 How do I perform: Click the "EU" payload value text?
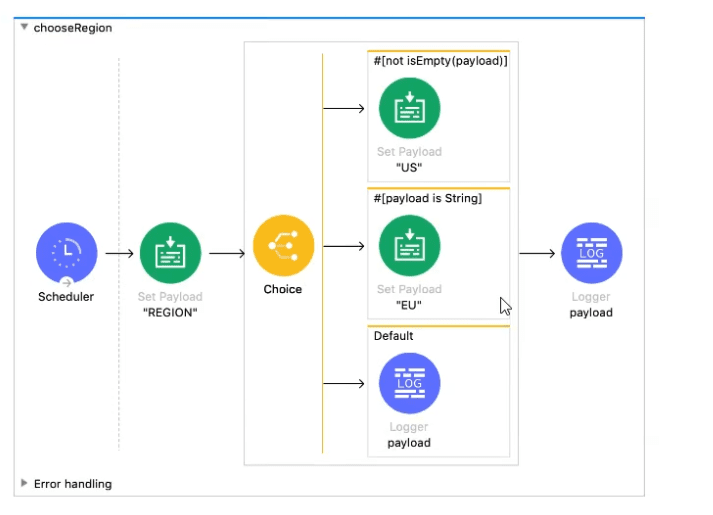409,305
